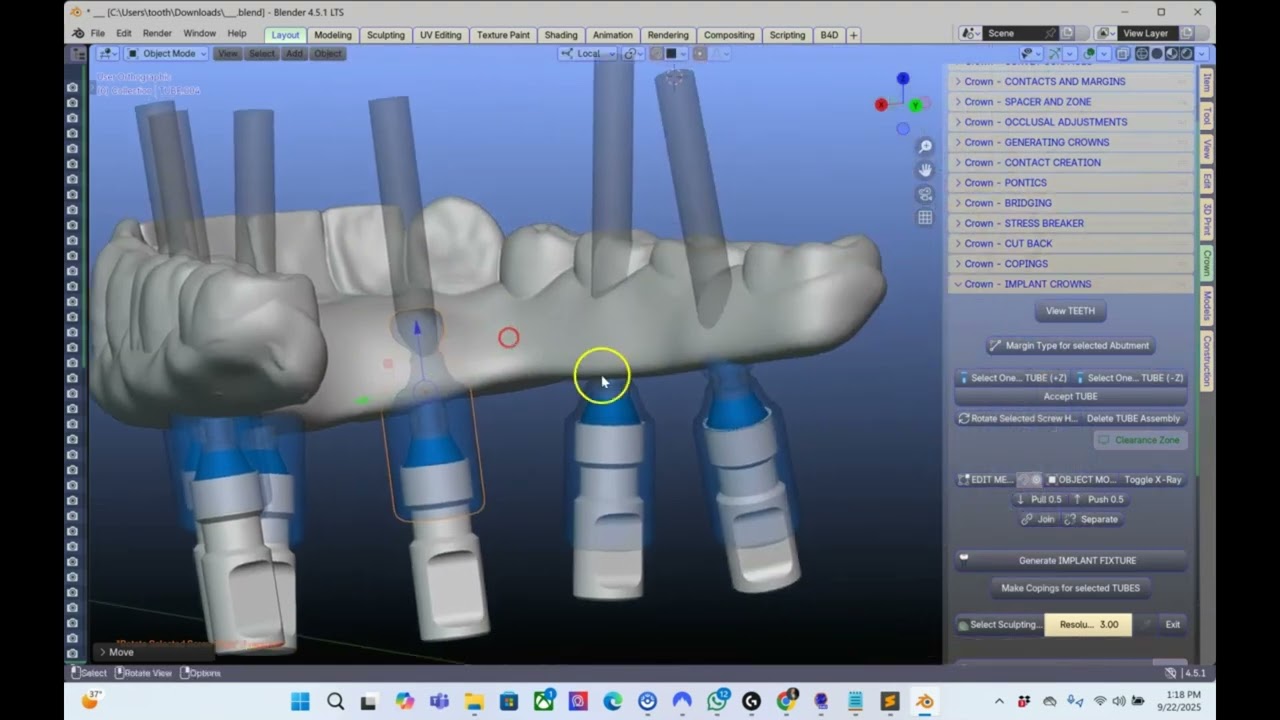Expand Crown - STRESS BREAKER panel
Image resolution: width=1280 pixels, height=720 pixels.
tap(1070, 223)
